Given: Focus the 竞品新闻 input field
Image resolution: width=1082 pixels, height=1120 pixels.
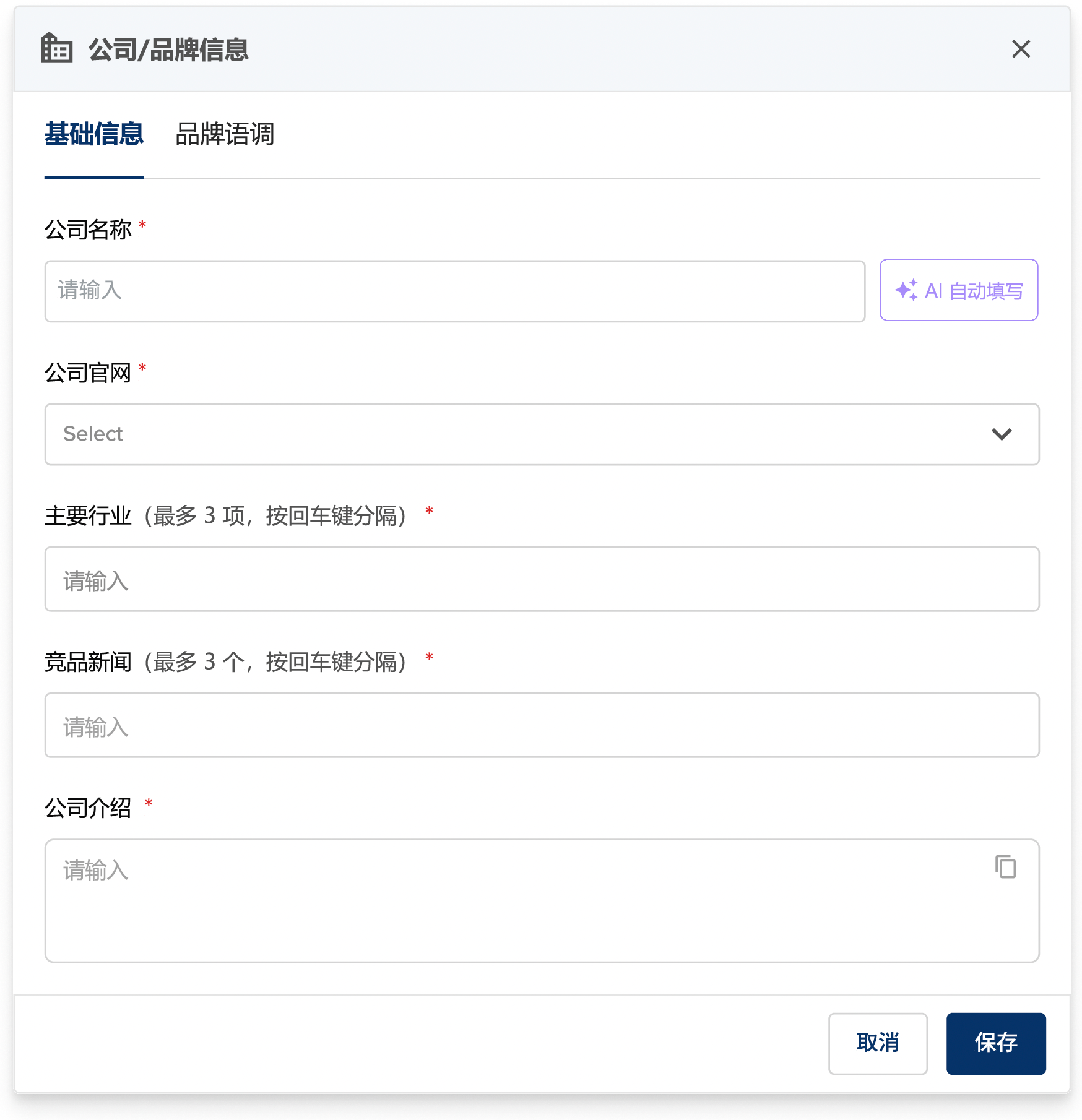Looking at the screenshot, I should coord(542,725).
